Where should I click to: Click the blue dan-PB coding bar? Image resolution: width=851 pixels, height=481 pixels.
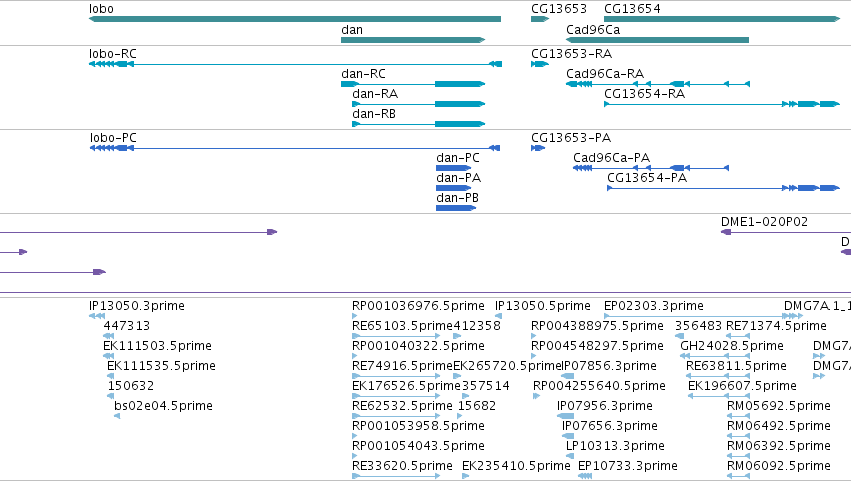pos(456,208)
